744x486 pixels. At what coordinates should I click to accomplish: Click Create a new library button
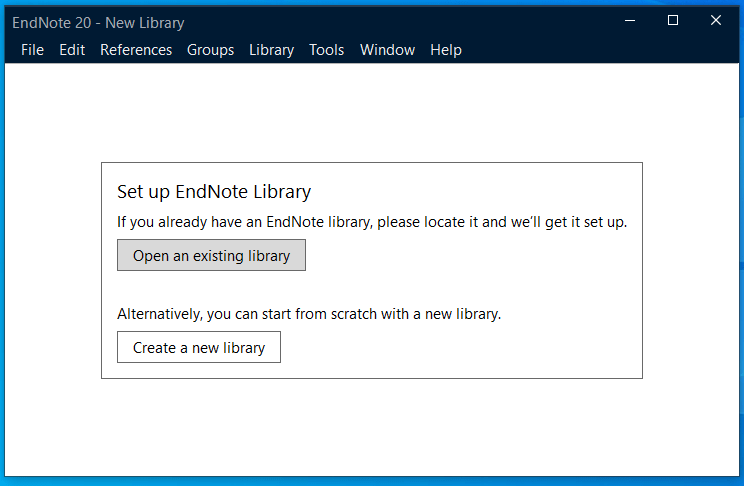tap(199, 347)
